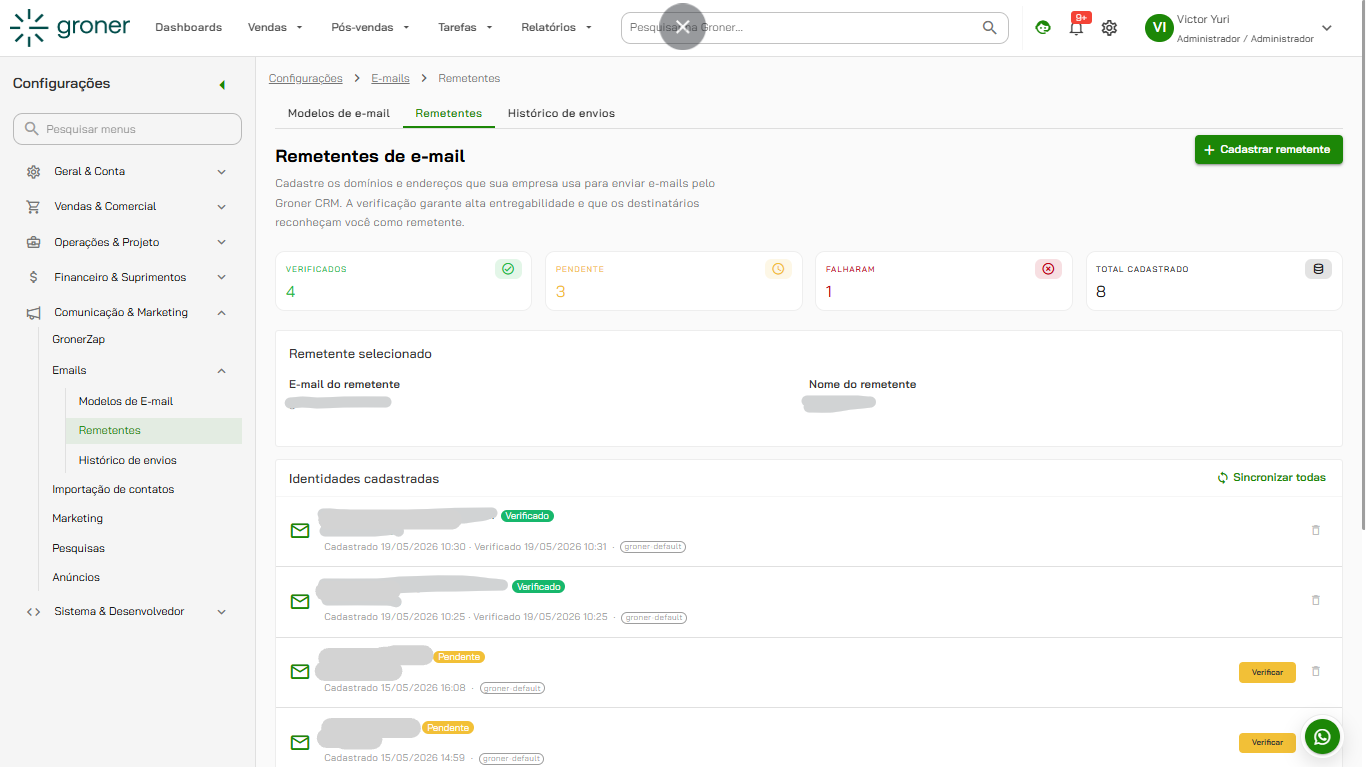Open the notifications bell

click(1076, 28)
